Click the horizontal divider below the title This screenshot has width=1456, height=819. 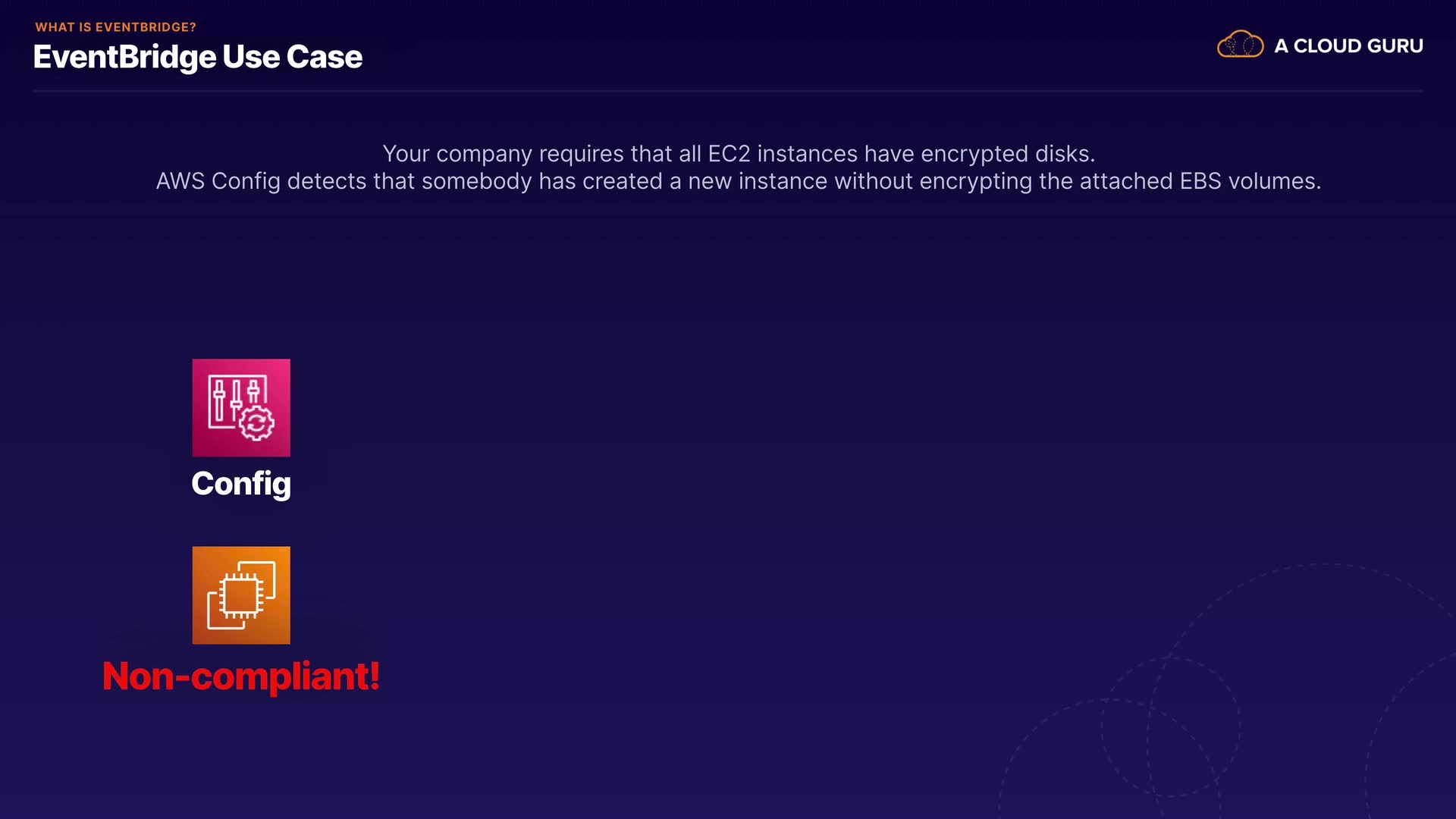(x=728, y=91)
